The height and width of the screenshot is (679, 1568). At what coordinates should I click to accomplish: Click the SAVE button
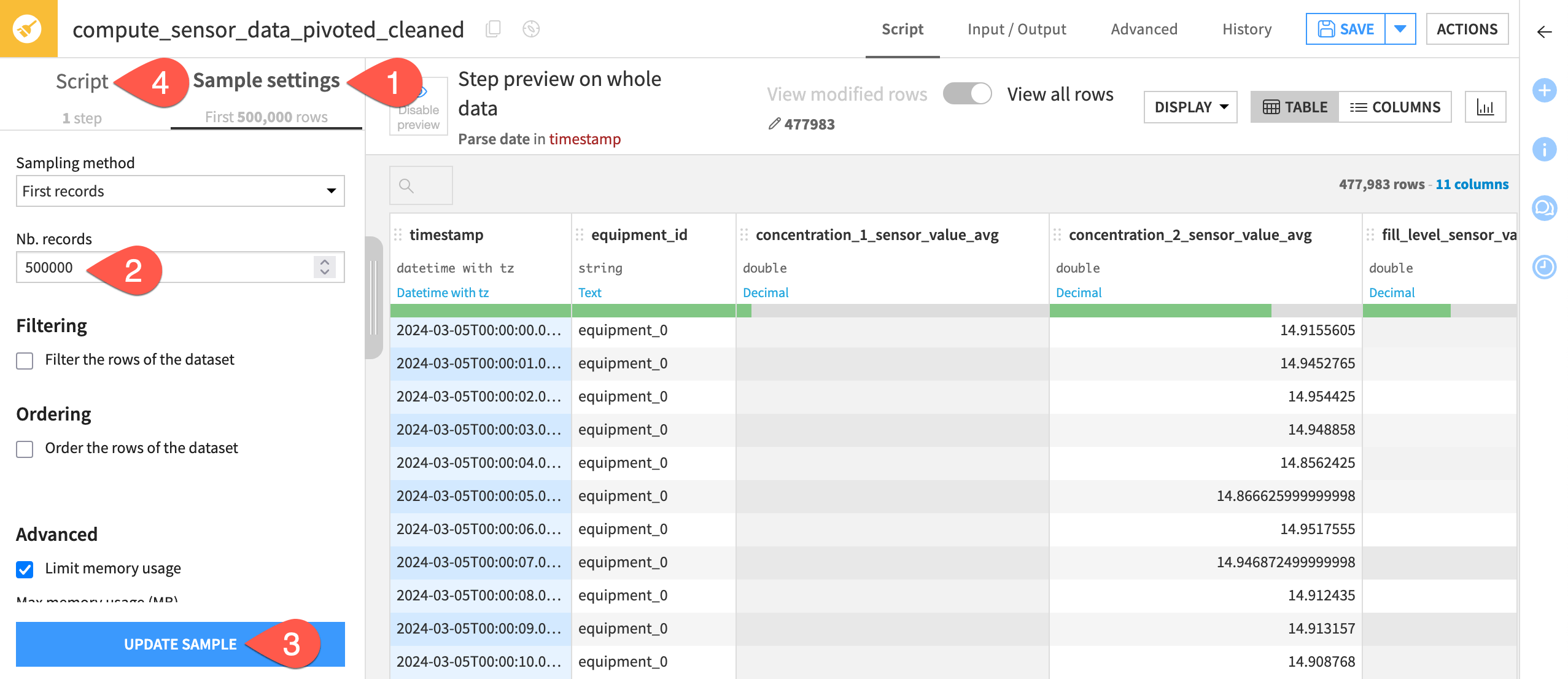[1346, 29]
